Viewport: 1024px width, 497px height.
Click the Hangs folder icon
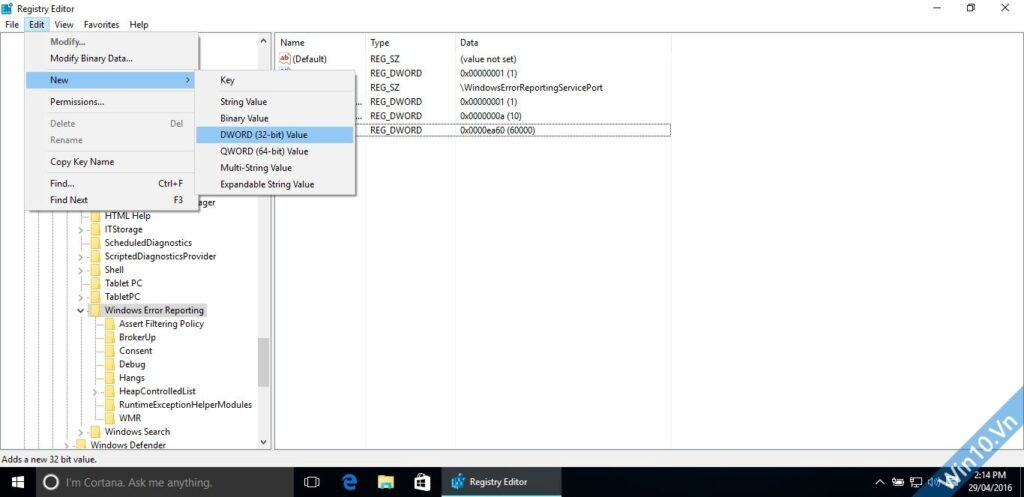110,377
